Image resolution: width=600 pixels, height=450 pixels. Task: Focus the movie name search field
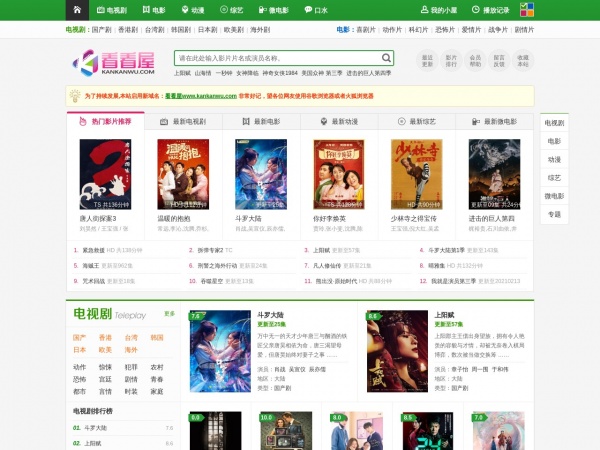(277, 58)
